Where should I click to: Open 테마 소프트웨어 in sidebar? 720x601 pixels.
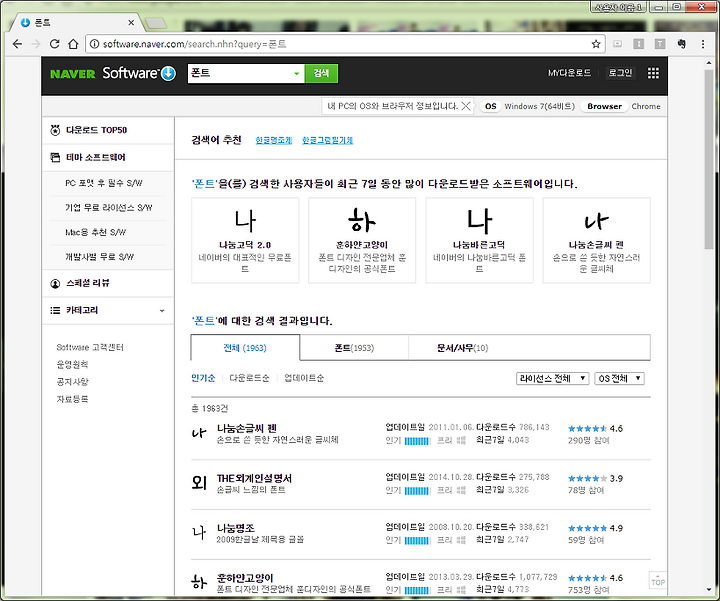(95, 157)
